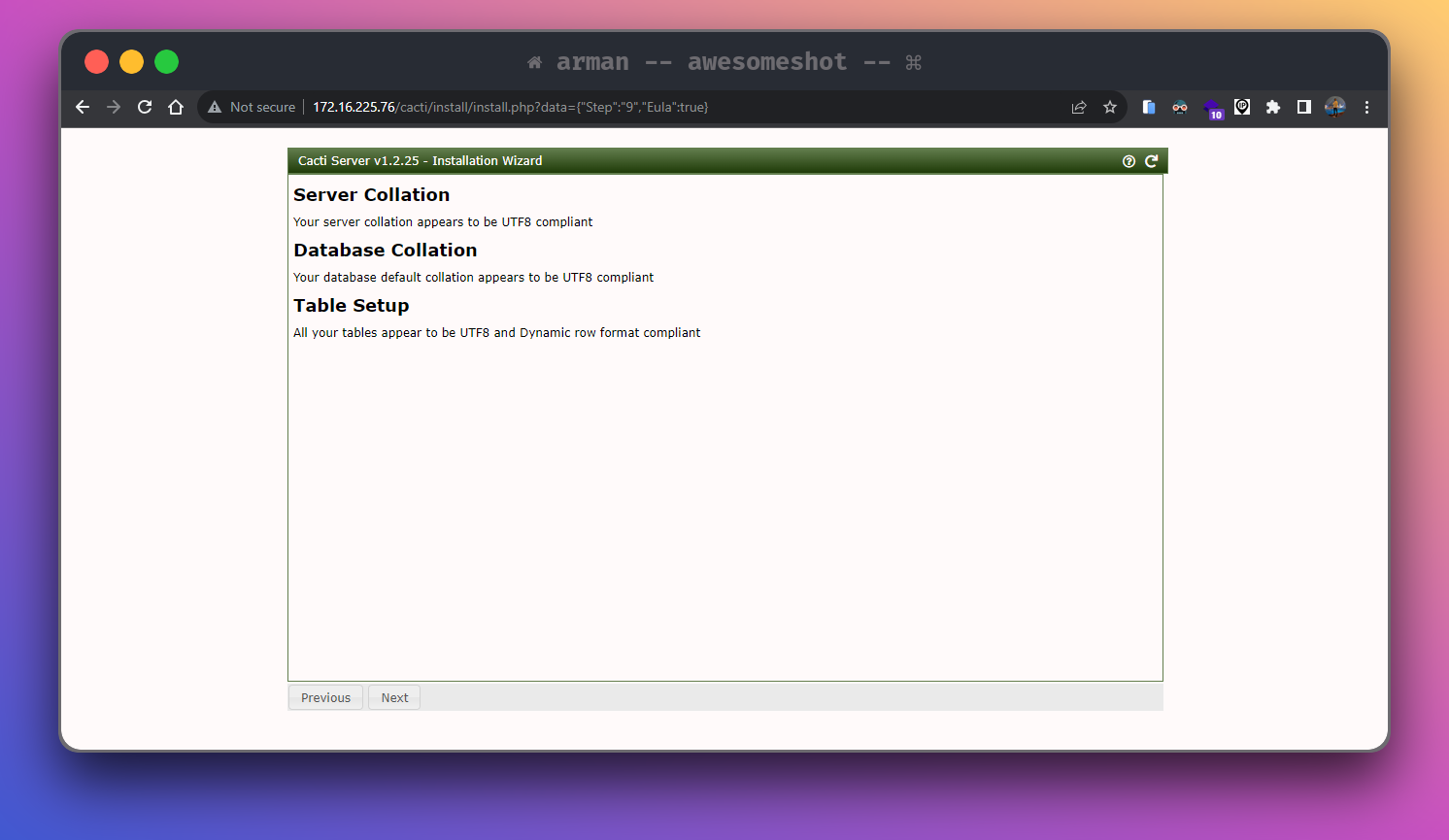The height and width of the screenshot is (840, 1449).
Task: Bookmark this page with the star icon
Action: tap(1110, 107)
